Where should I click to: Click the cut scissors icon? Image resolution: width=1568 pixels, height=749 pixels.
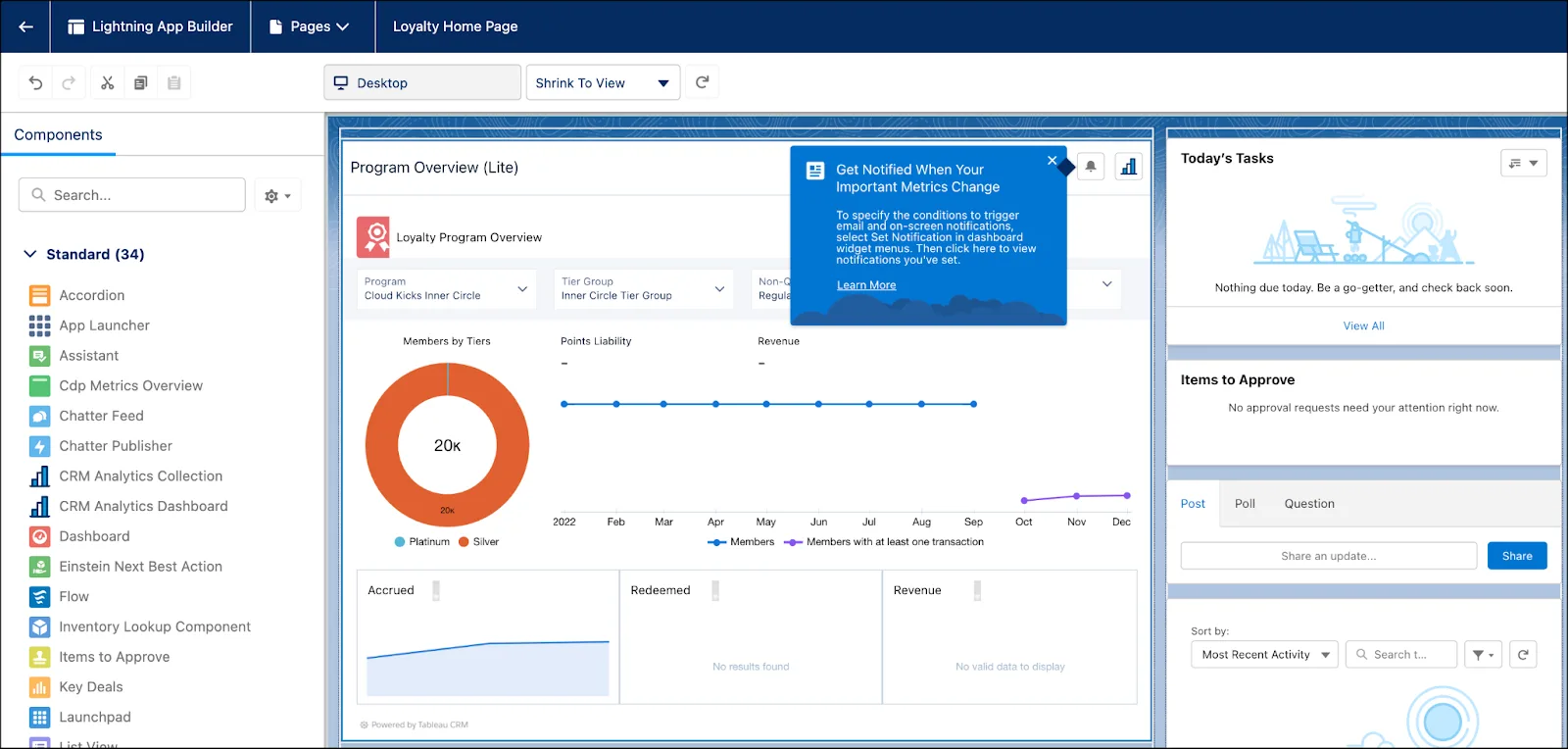108,83
